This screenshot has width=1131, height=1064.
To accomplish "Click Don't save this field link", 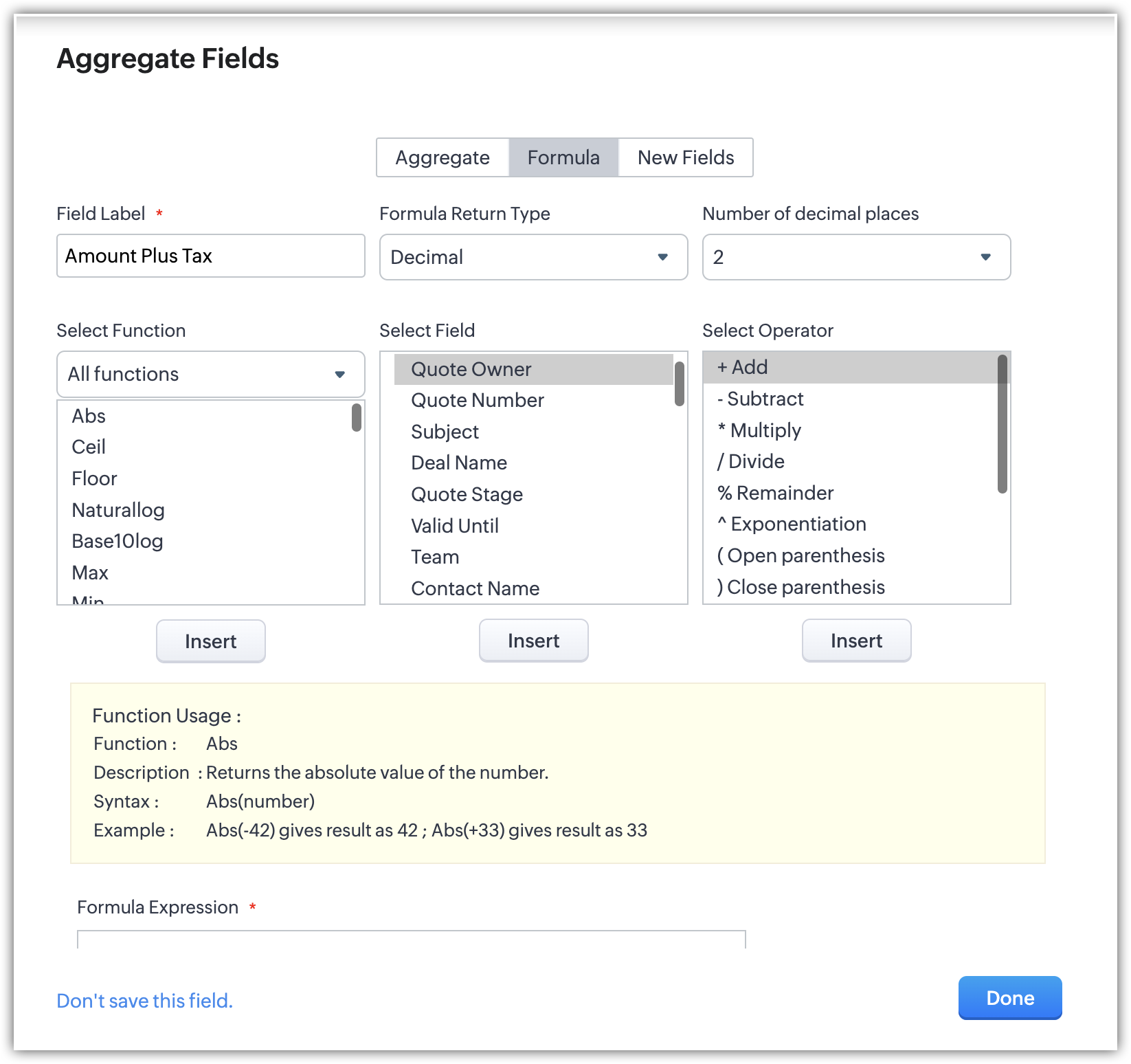I will 144,1001.
